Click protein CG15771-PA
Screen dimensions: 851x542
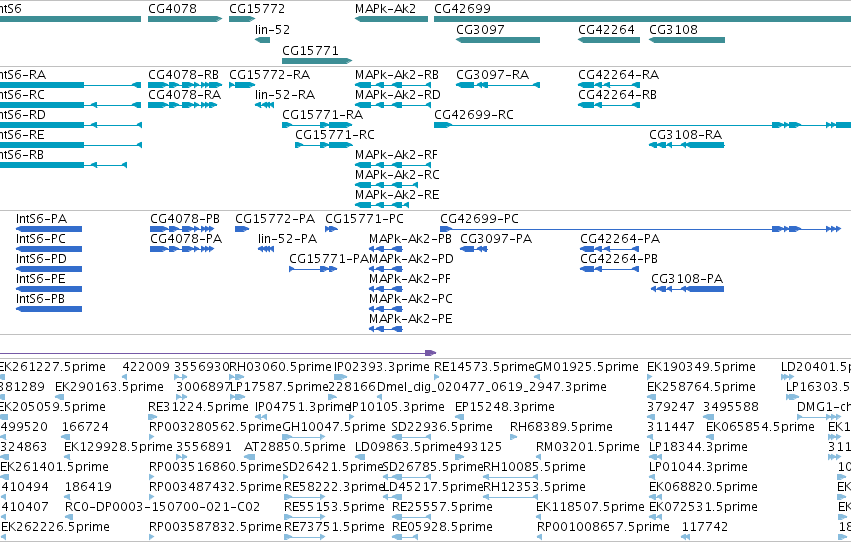coord(329,259)
